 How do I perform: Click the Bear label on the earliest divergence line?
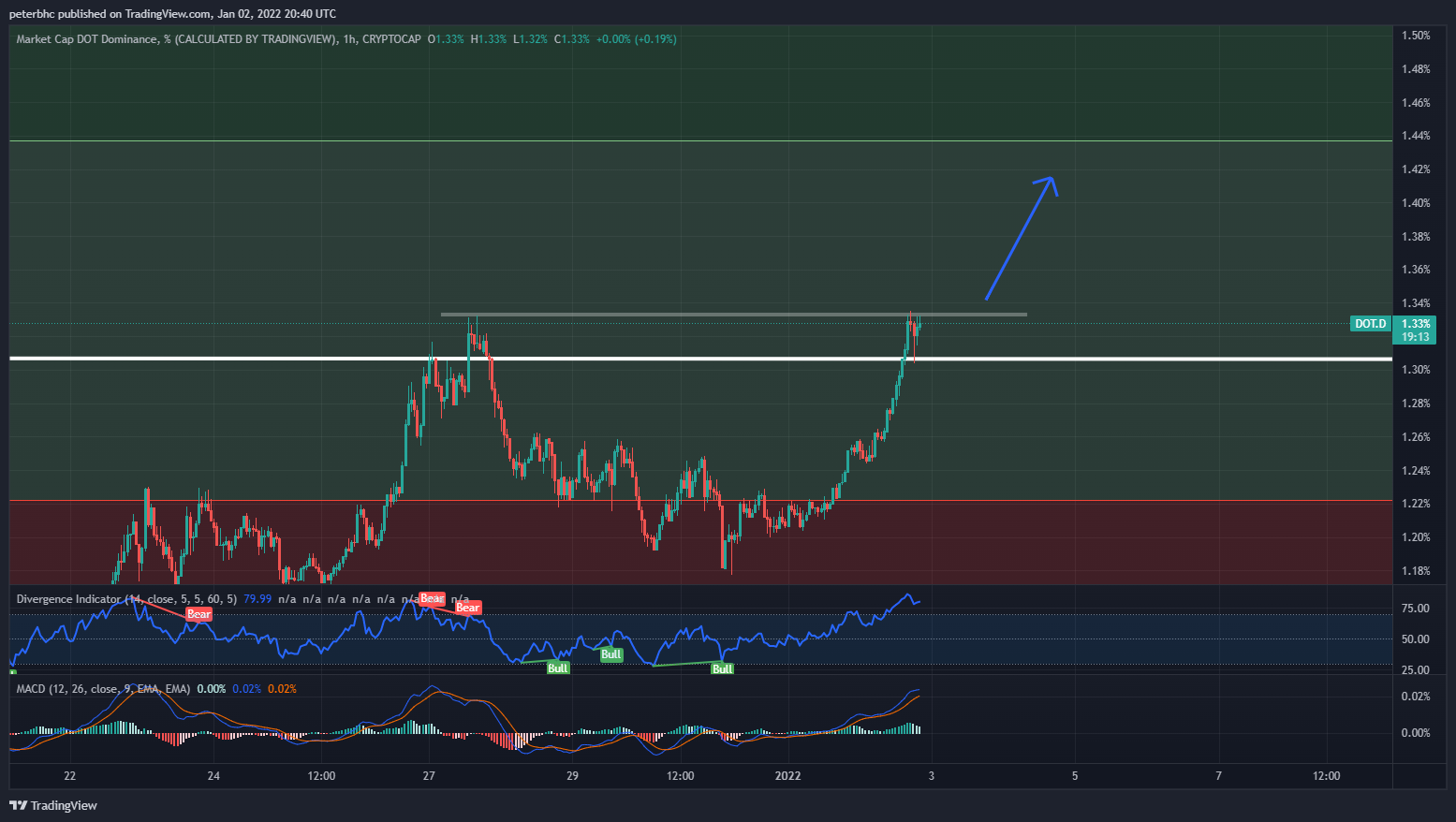199,615
